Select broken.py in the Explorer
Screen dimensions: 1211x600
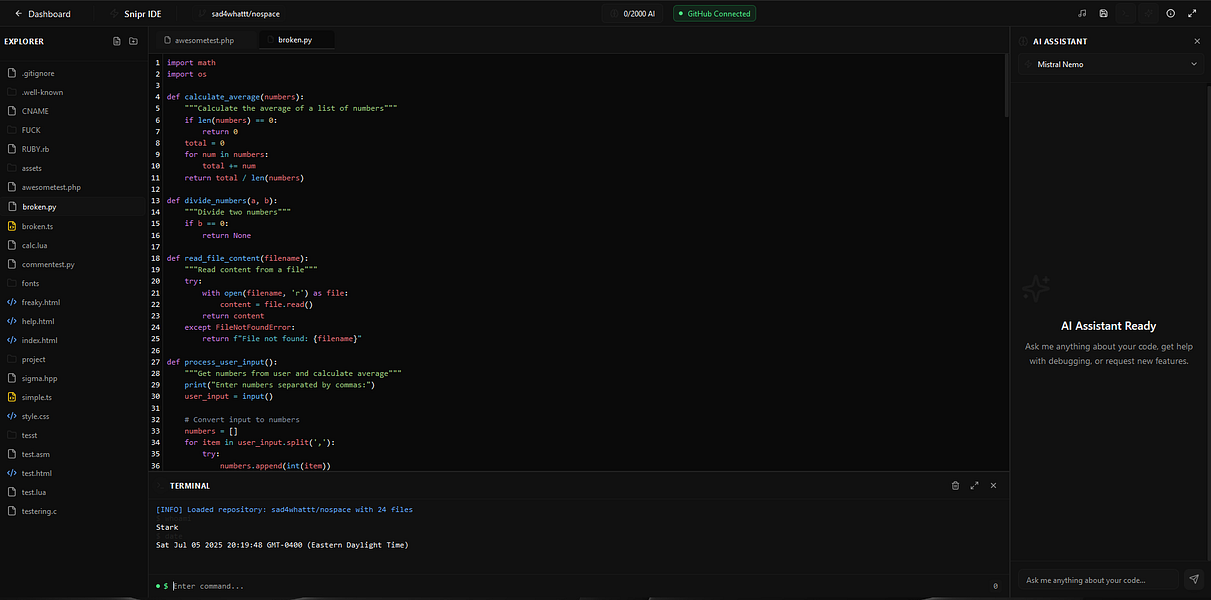(x=74, y=207)
